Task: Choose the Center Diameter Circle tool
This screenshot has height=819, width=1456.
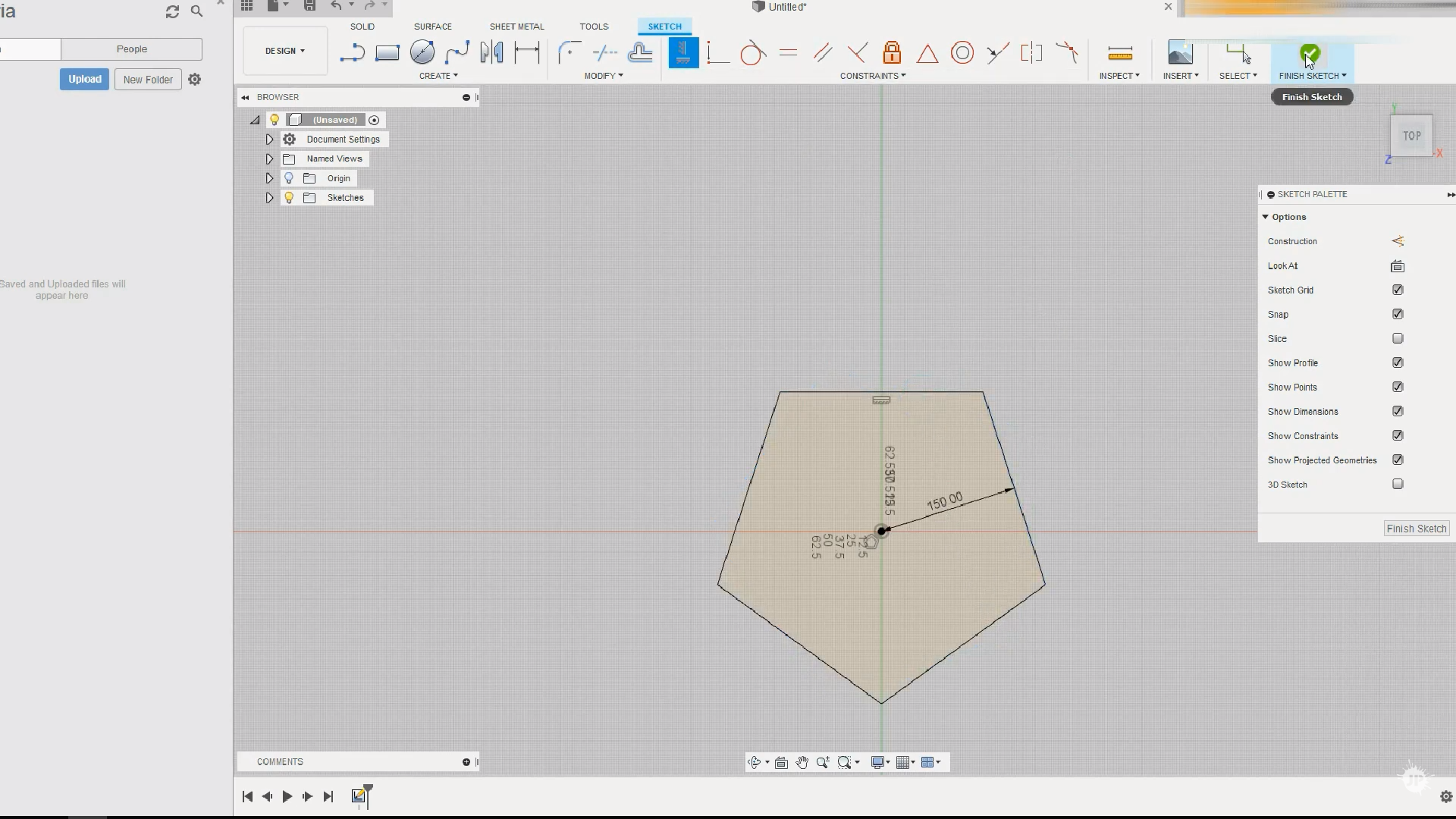Action: [x=422, y=52]
